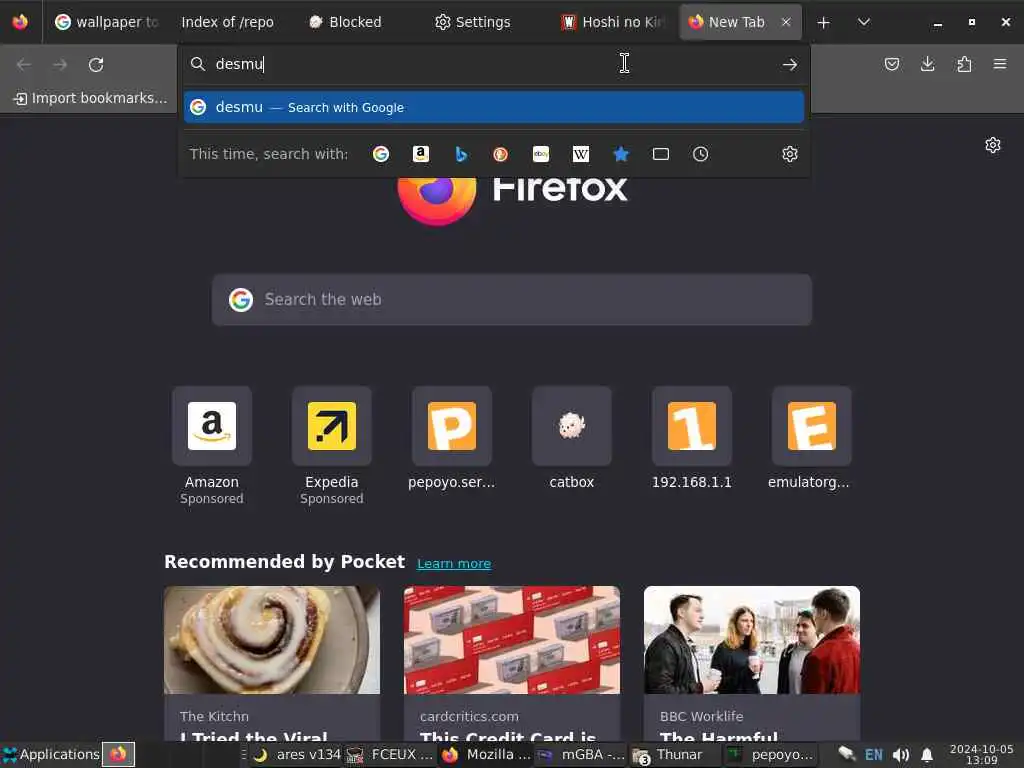
Task: Search this time with eBay icon
Action: tap(541, 154)
